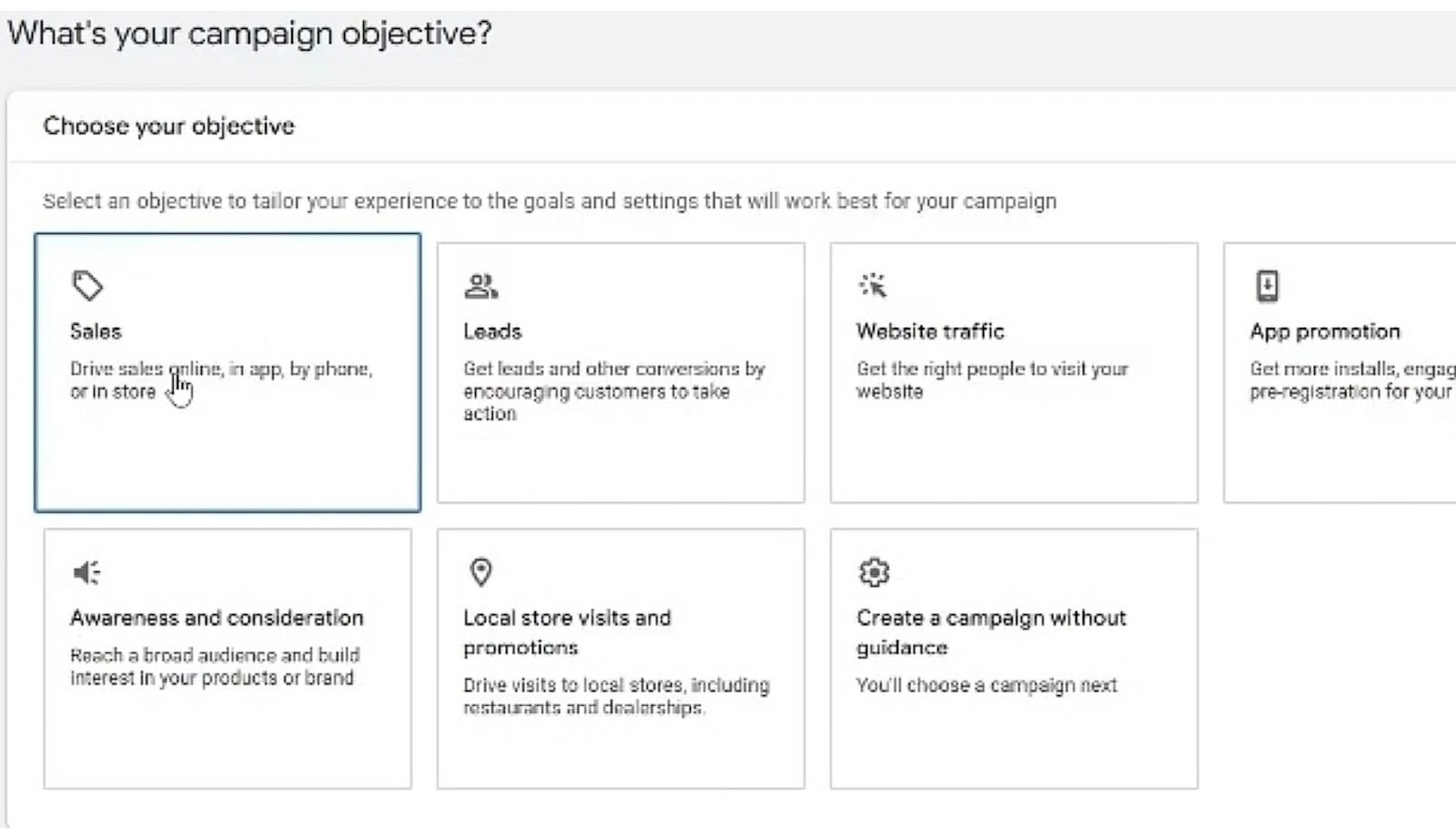Click the Sales title text

tap(96, 331)
